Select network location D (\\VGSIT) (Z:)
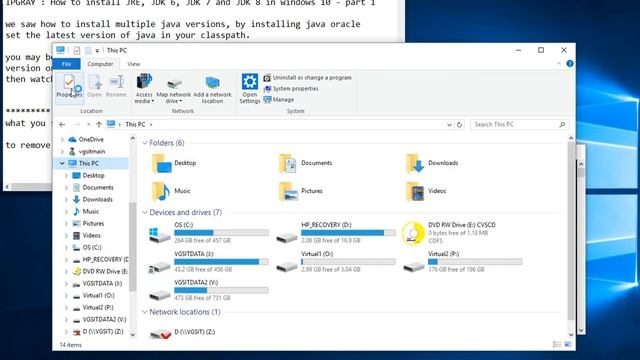This screenshot has width=640, height=360. pos(182,333)
